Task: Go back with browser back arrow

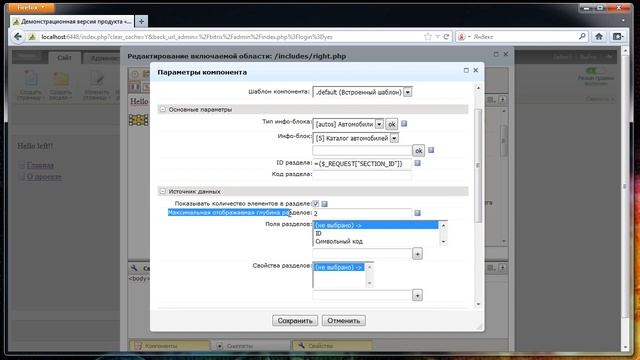Action: [x=18, y=37]
